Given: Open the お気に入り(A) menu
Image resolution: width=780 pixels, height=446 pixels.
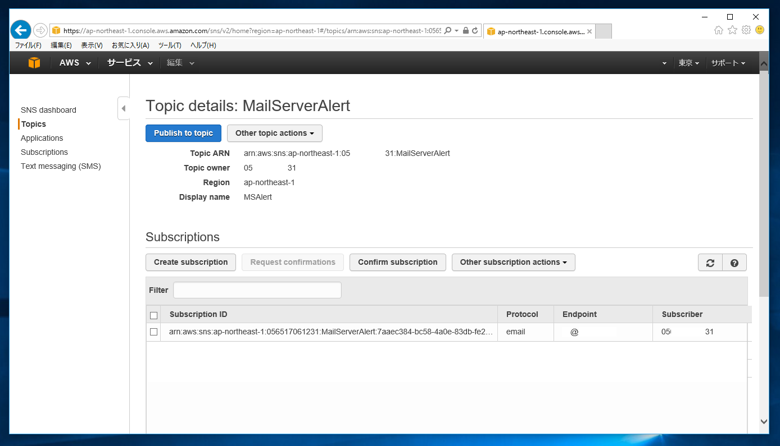Looking at the screenshot, I should (x=130, y=45).
